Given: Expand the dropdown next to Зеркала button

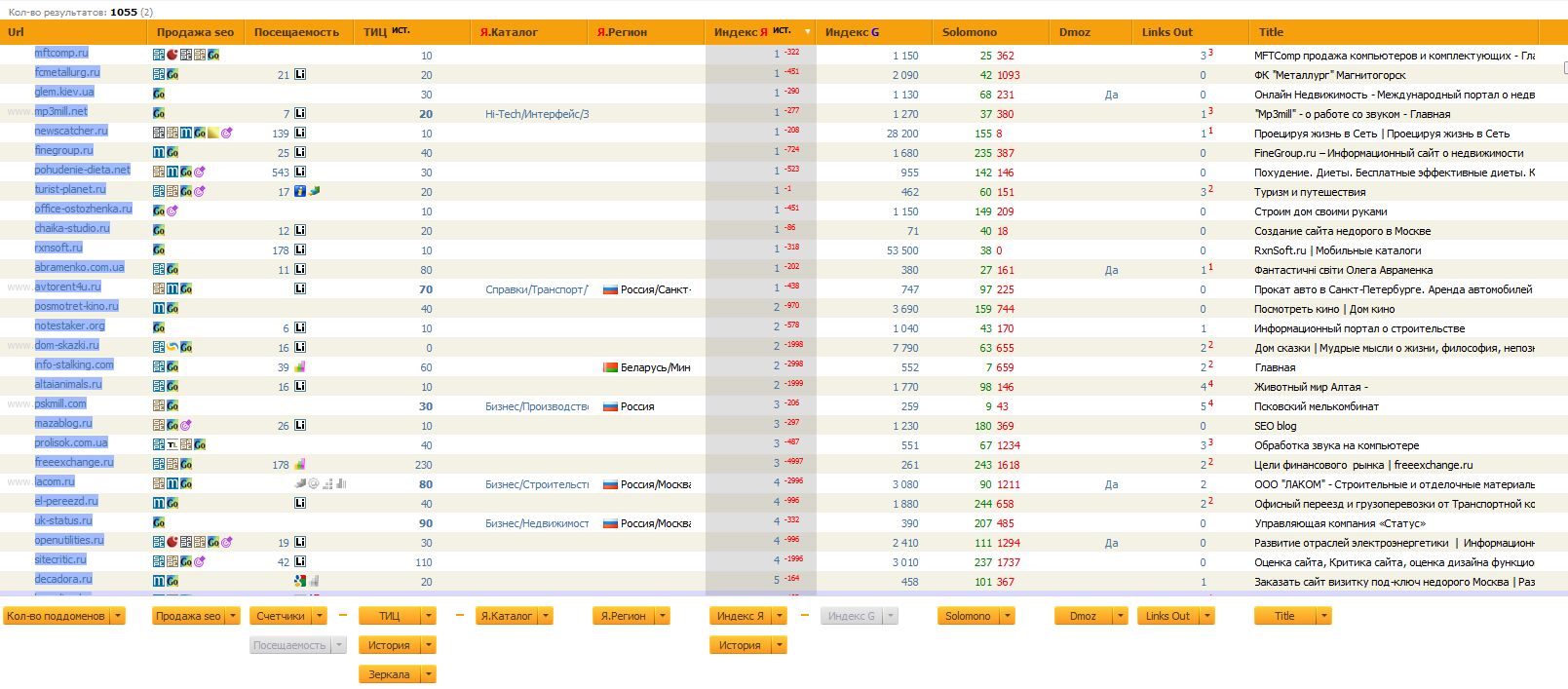Looking at the screenshot, I should tap(429, 674).
